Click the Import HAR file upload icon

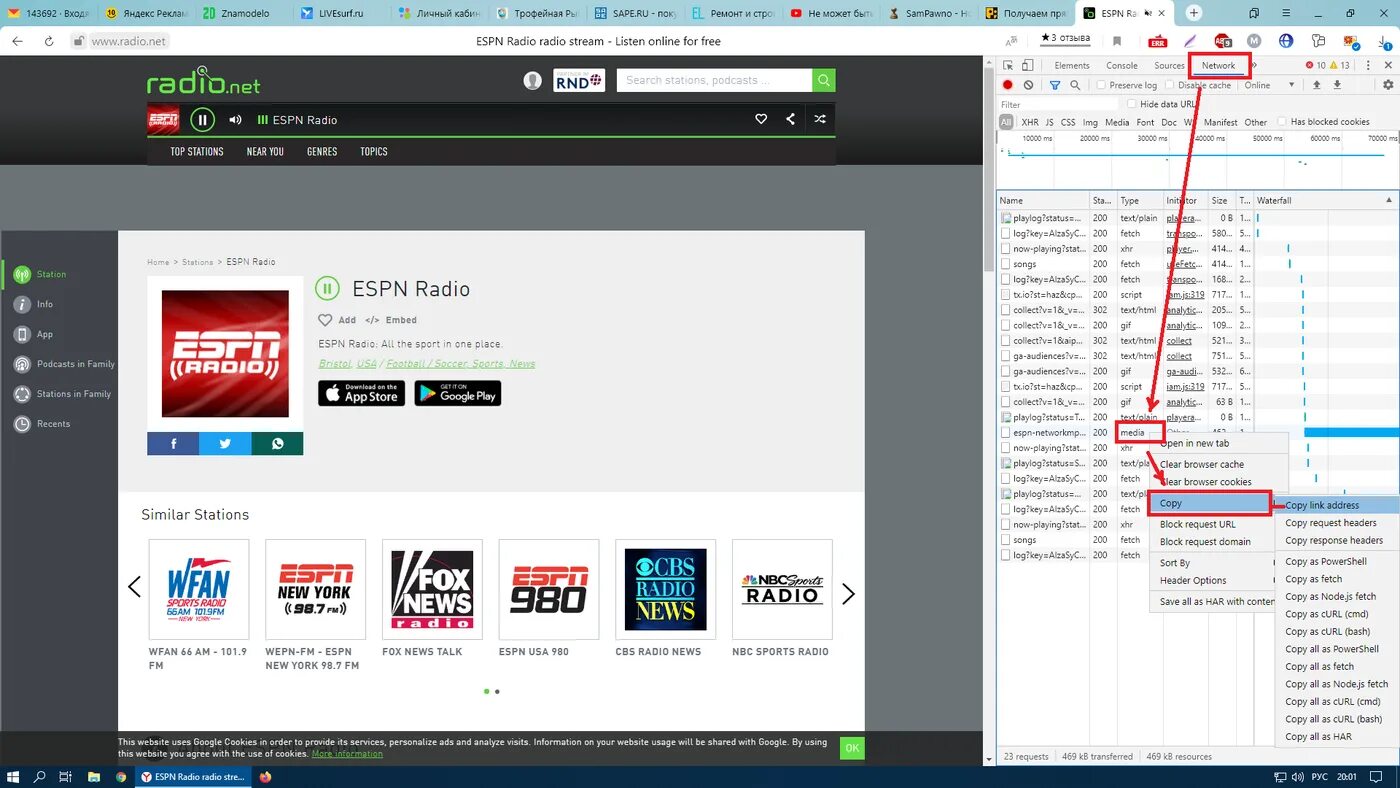[1317, 85]
